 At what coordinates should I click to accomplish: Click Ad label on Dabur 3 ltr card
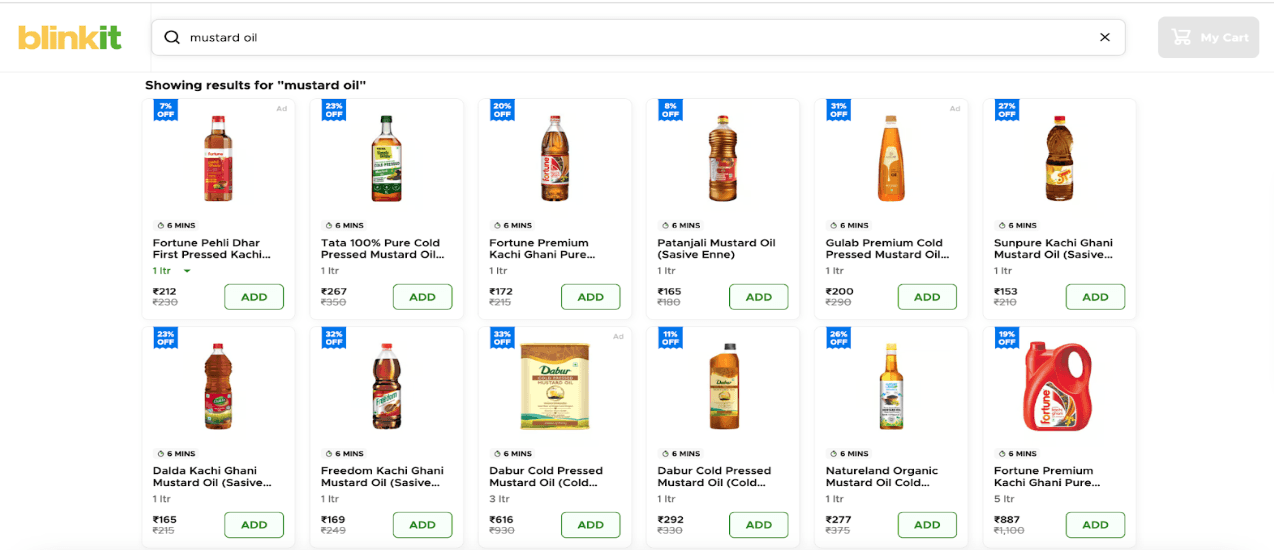tap(618, 336)
